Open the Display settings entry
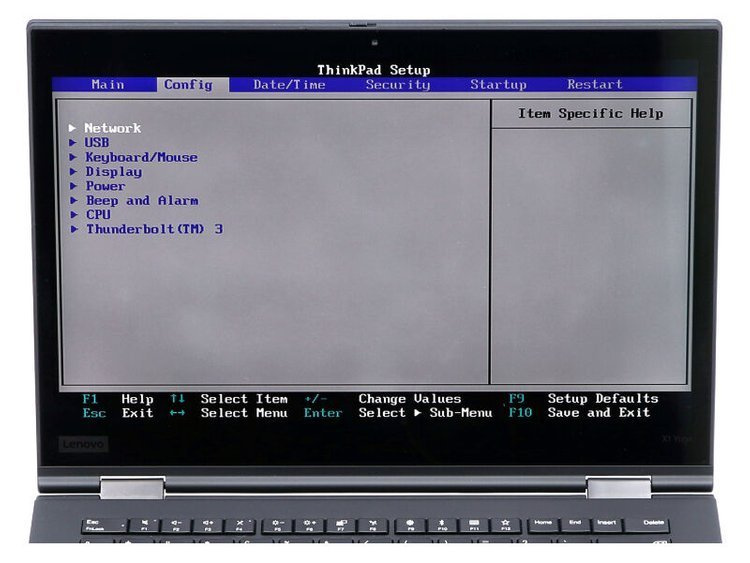This screenshot has width=750, height=563. coord(113,172)
